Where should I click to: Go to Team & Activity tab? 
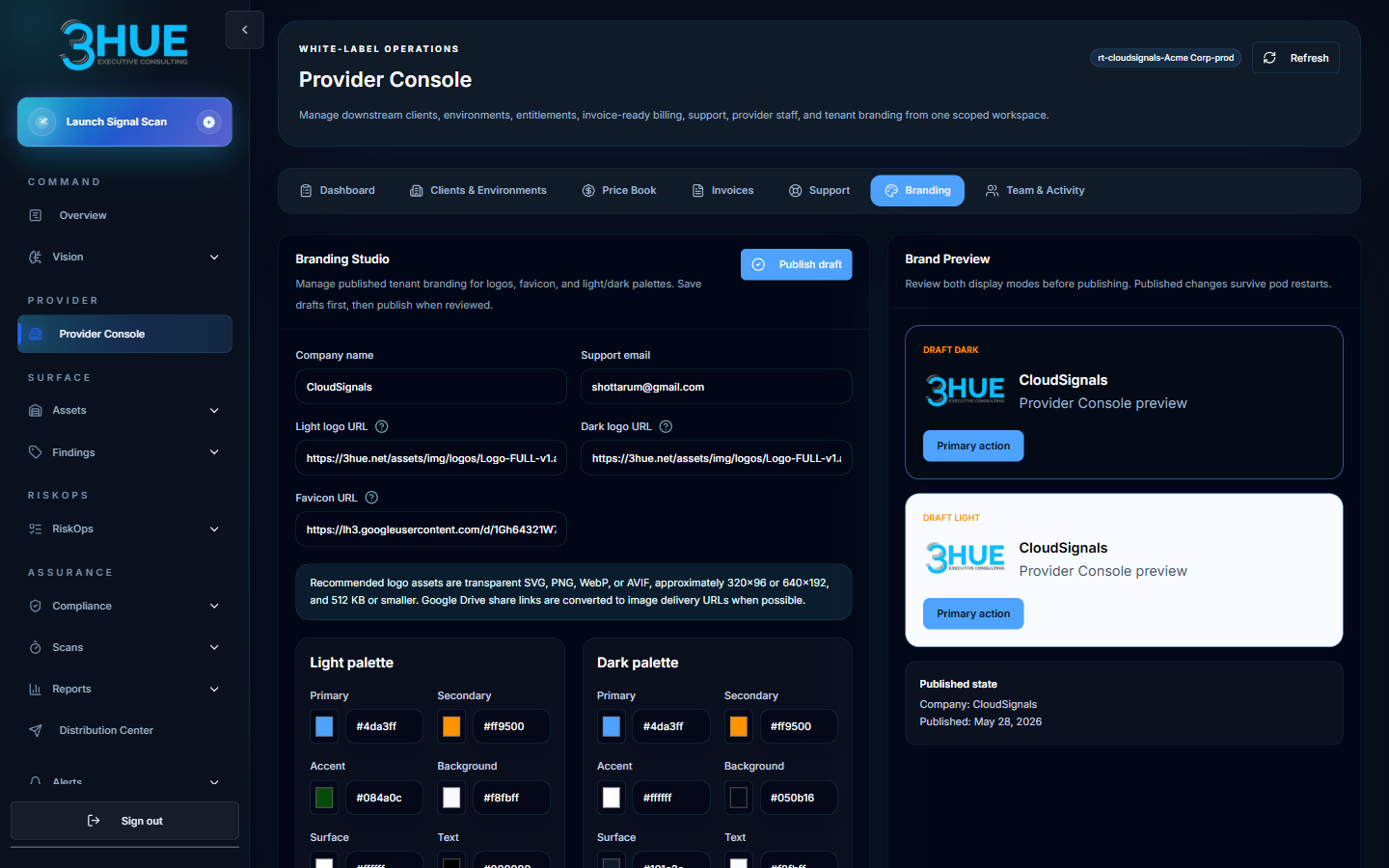click(1035, 191)
